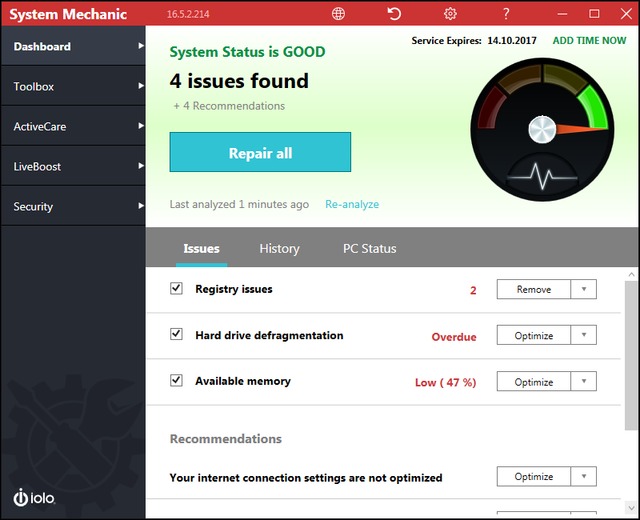Switch to the History tab
This screenshot has height=520, width=640.
click(x=279, y=249)
